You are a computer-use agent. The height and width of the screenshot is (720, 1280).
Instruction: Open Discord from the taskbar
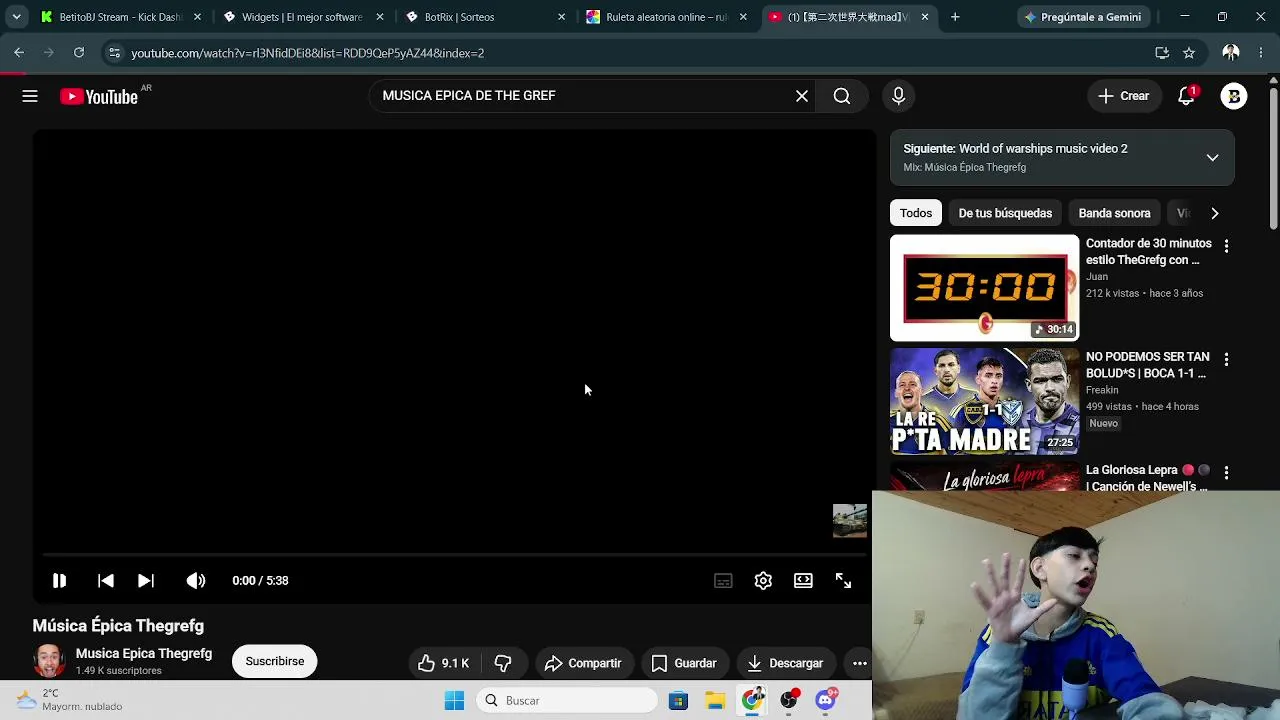pyautogui.click(x=826, y=701)
